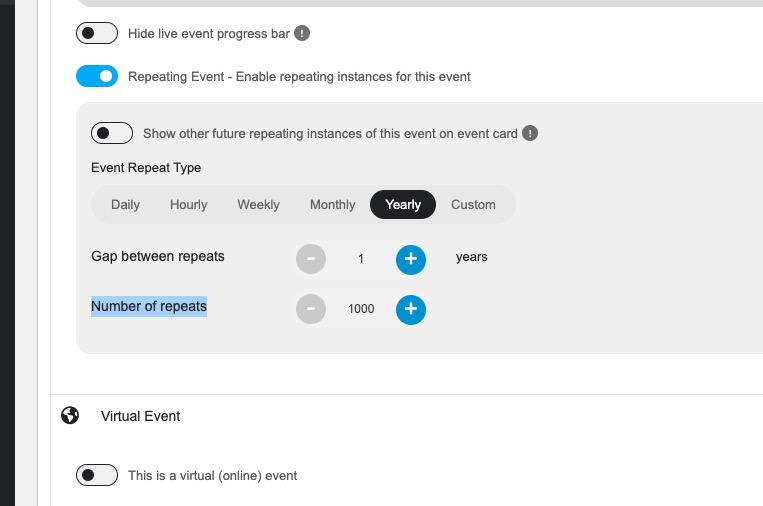Screen dimensions: 763x506
Task: Click the number of repeats value 1000
Action: (x=361, y=309)
